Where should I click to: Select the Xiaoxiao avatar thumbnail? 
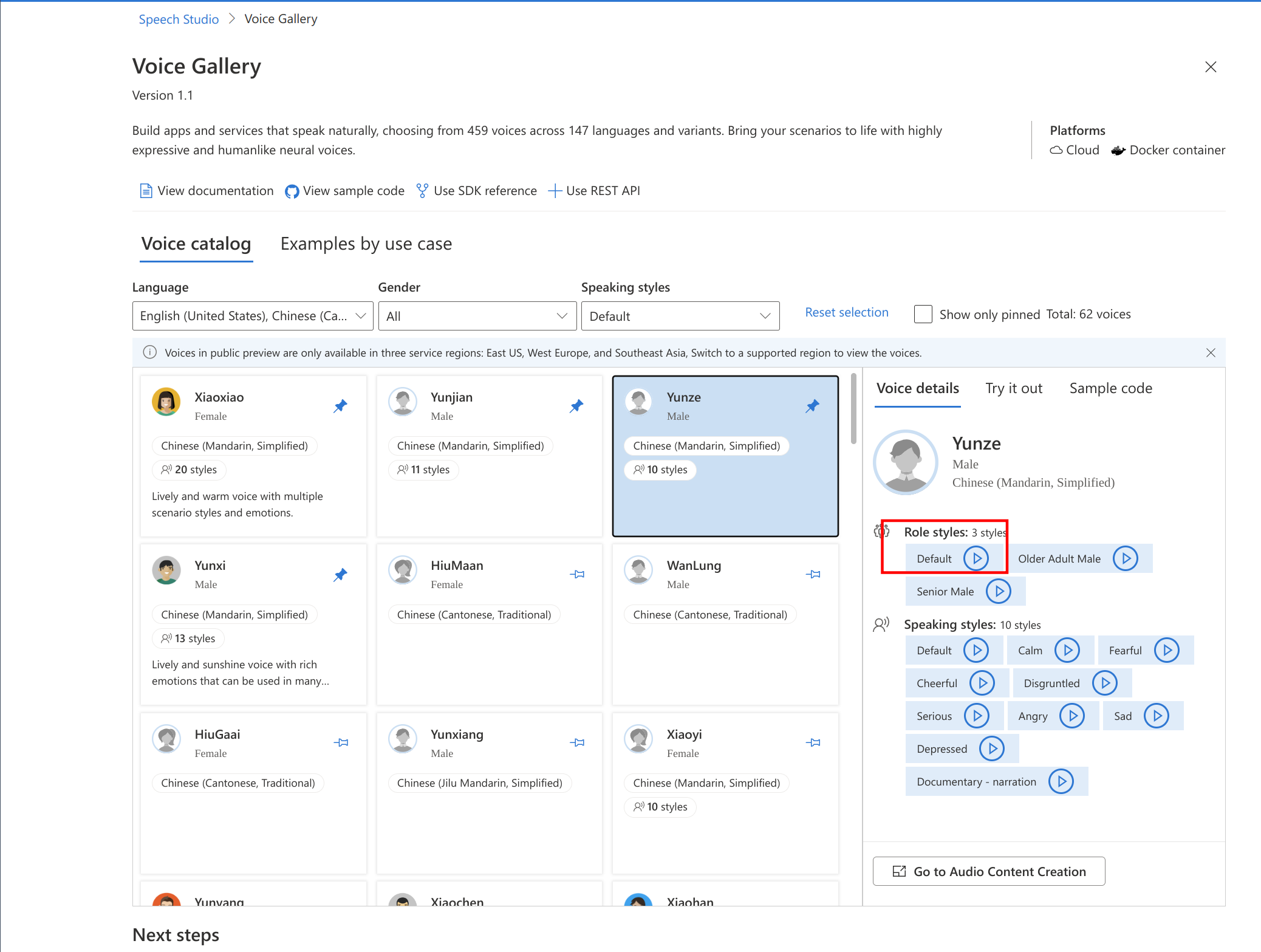[166, 402]
